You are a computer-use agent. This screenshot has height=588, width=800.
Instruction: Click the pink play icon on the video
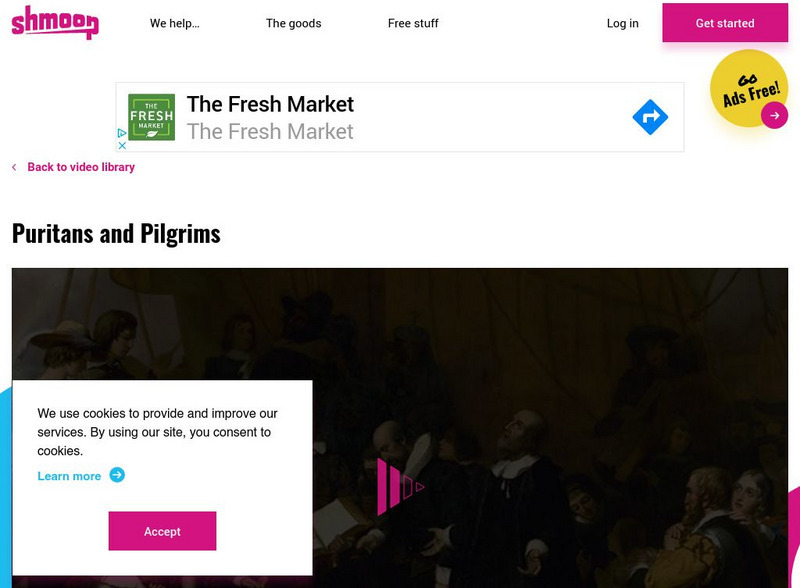pos(400,487)
